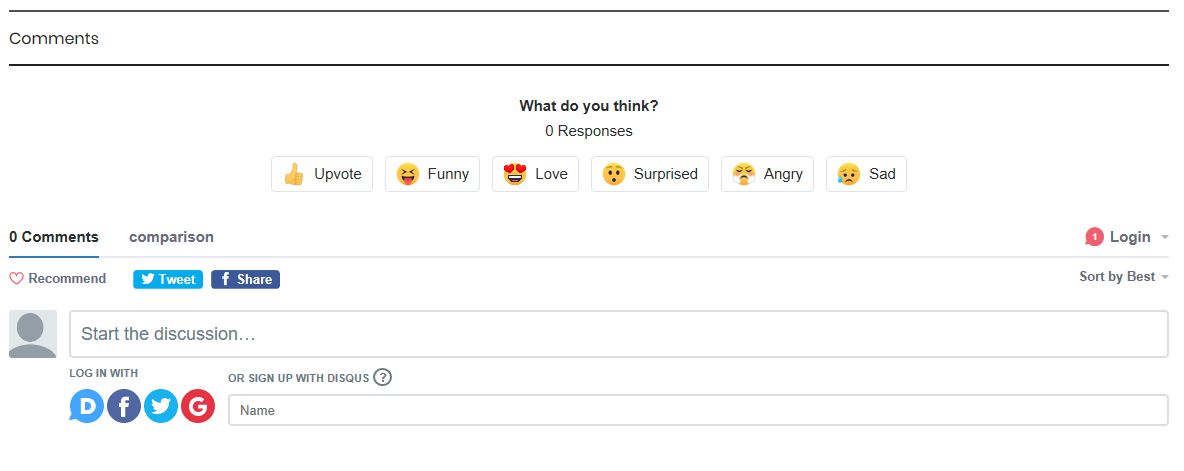The width and height of the screenshot is (1184, 471).
Task: Expand the Sort by Best dropdown
Action: tap(1124, 276)
